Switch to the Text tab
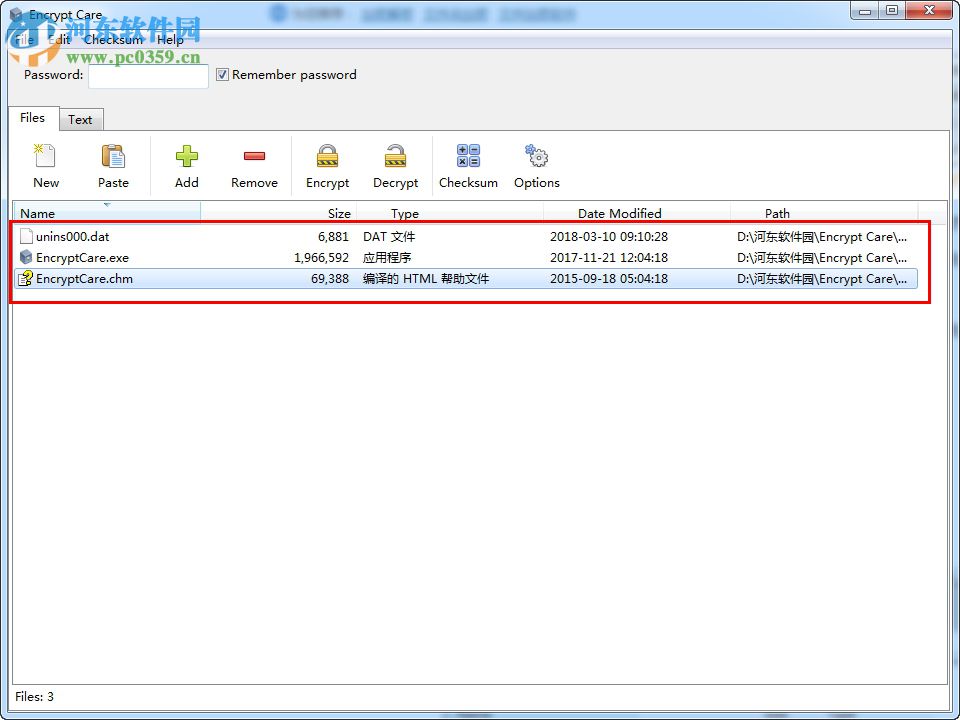 [81, 119]
